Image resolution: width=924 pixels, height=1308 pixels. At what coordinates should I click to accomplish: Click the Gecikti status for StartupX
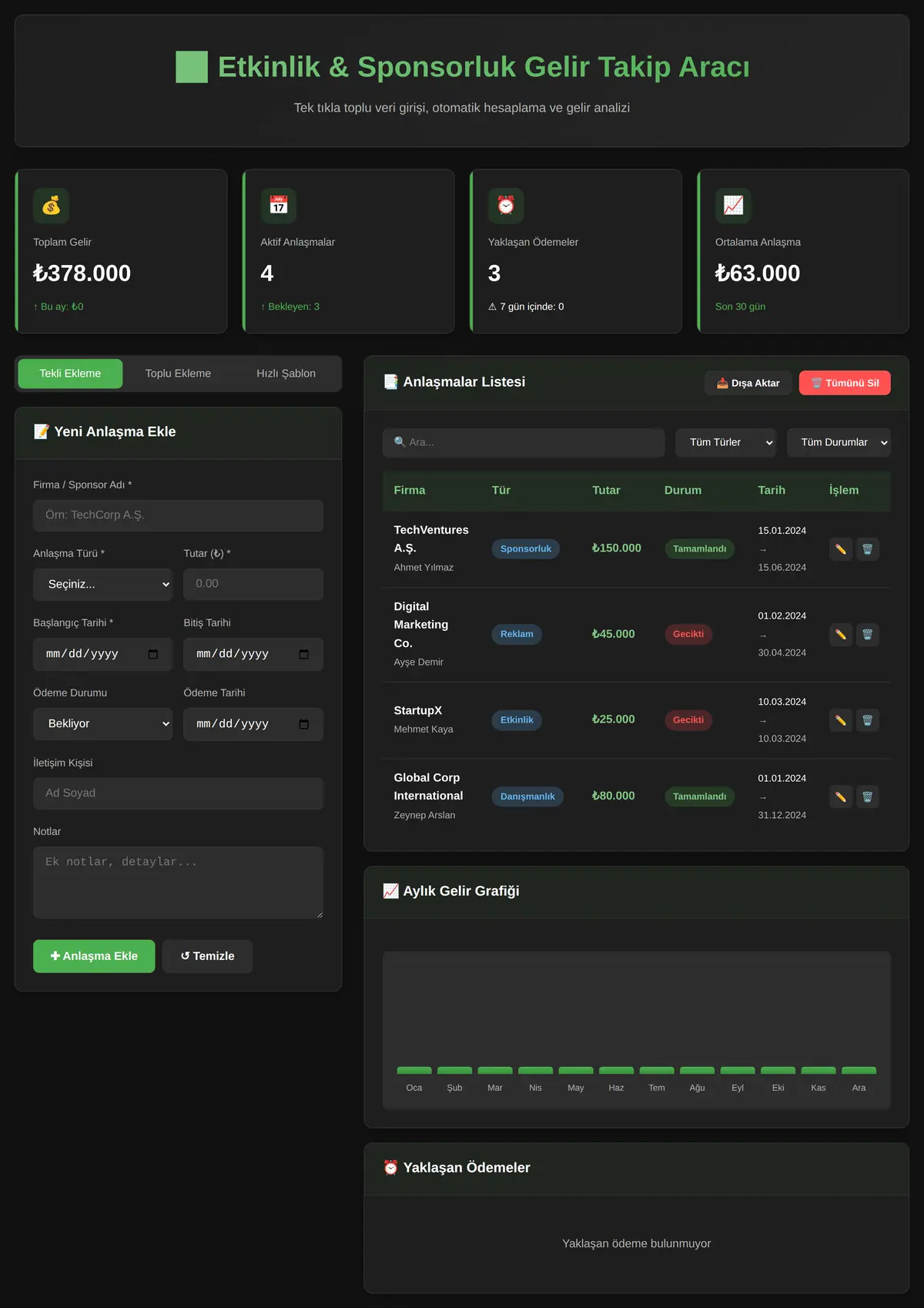[x=688, y=720]
